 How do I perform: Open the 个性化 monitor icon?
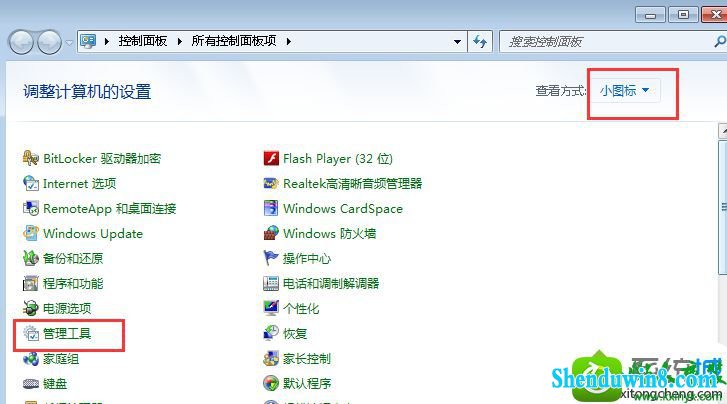click(x=271, y=308)
